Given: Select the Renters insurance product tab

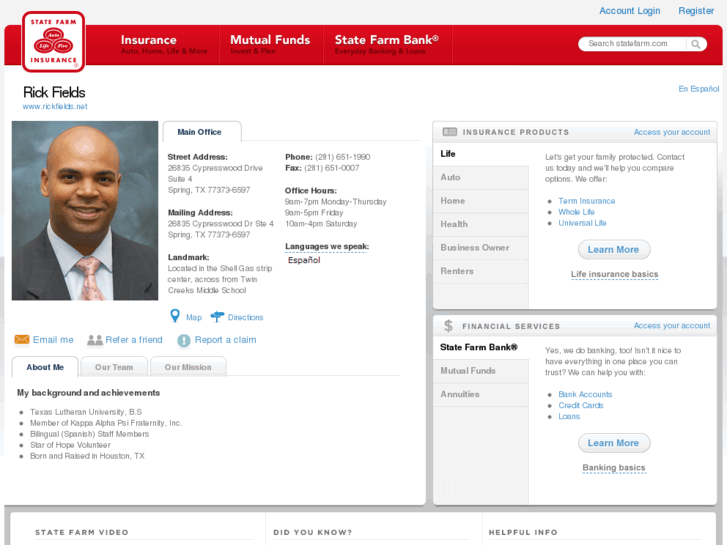Looking at the screenshot, I should click(x=481, y=271).
